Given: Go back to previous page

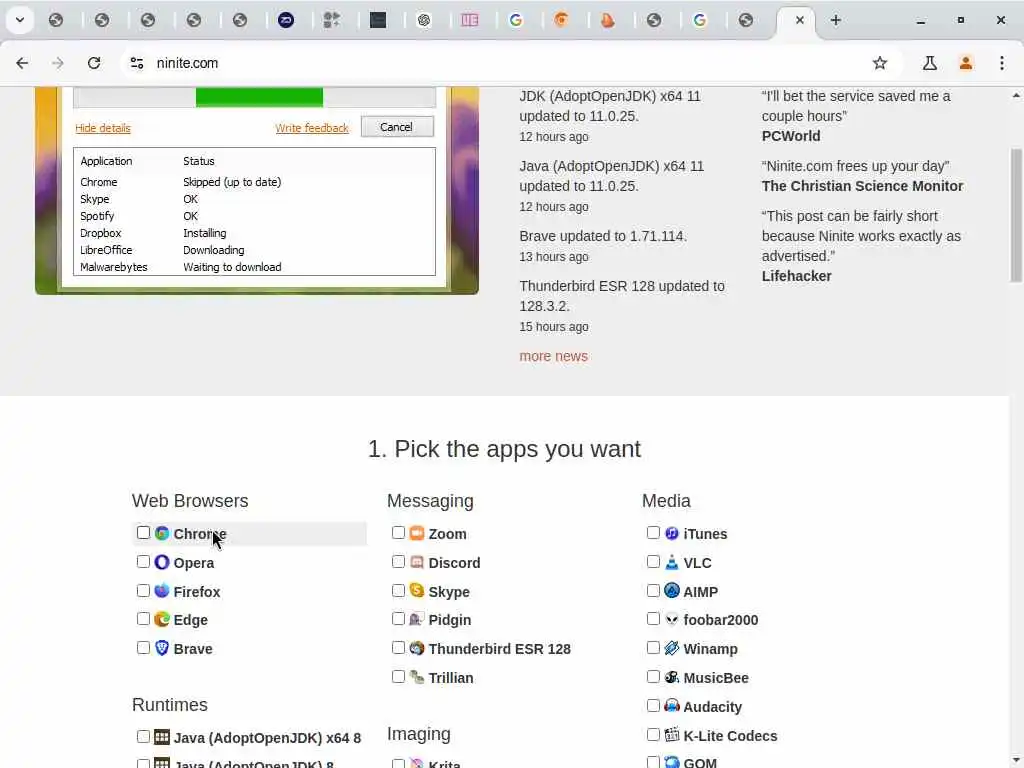Looking at the screenshot, I should 22,63.
